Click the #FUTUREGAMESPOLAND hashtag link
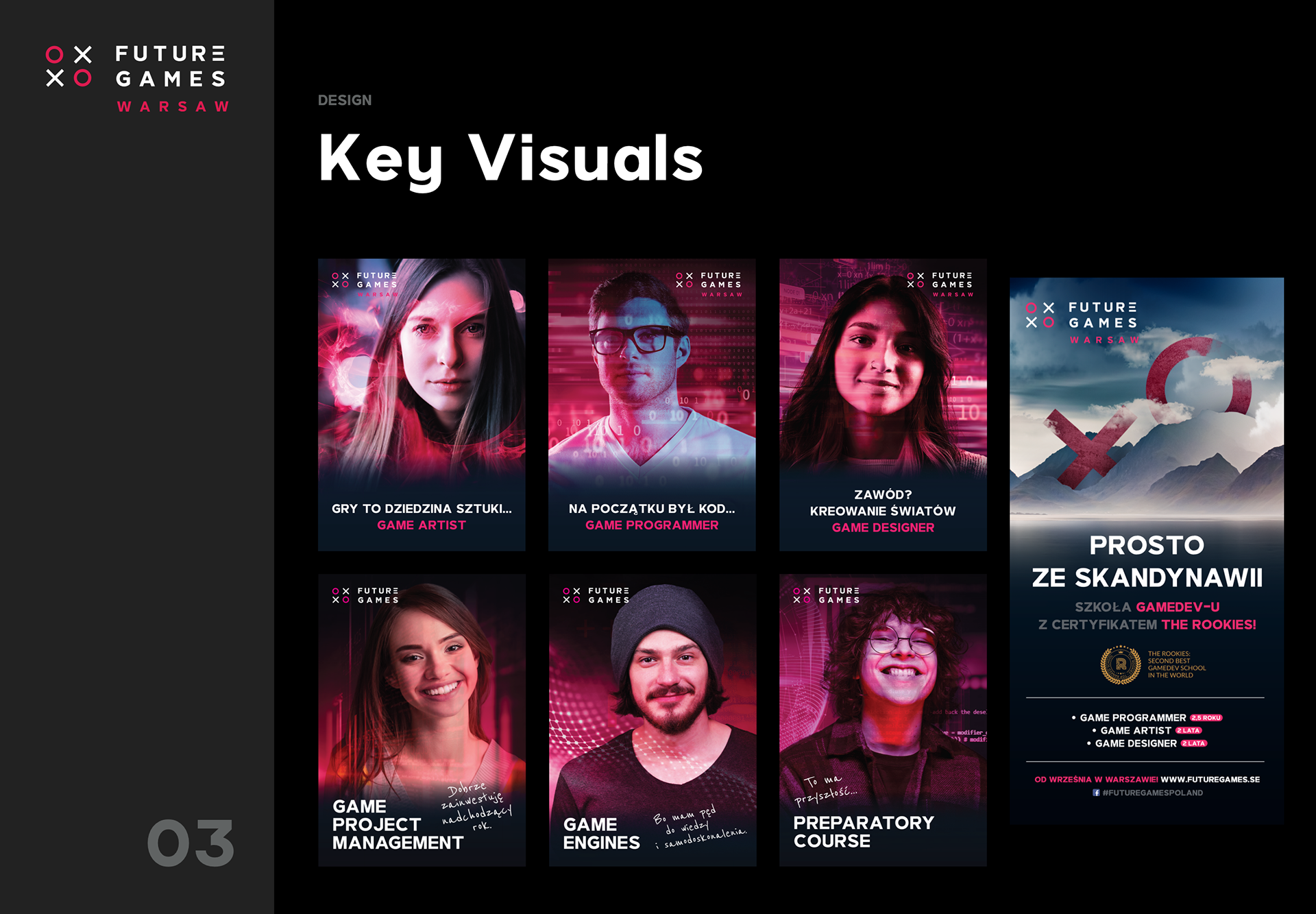1316x914 pixels. 1152,793
